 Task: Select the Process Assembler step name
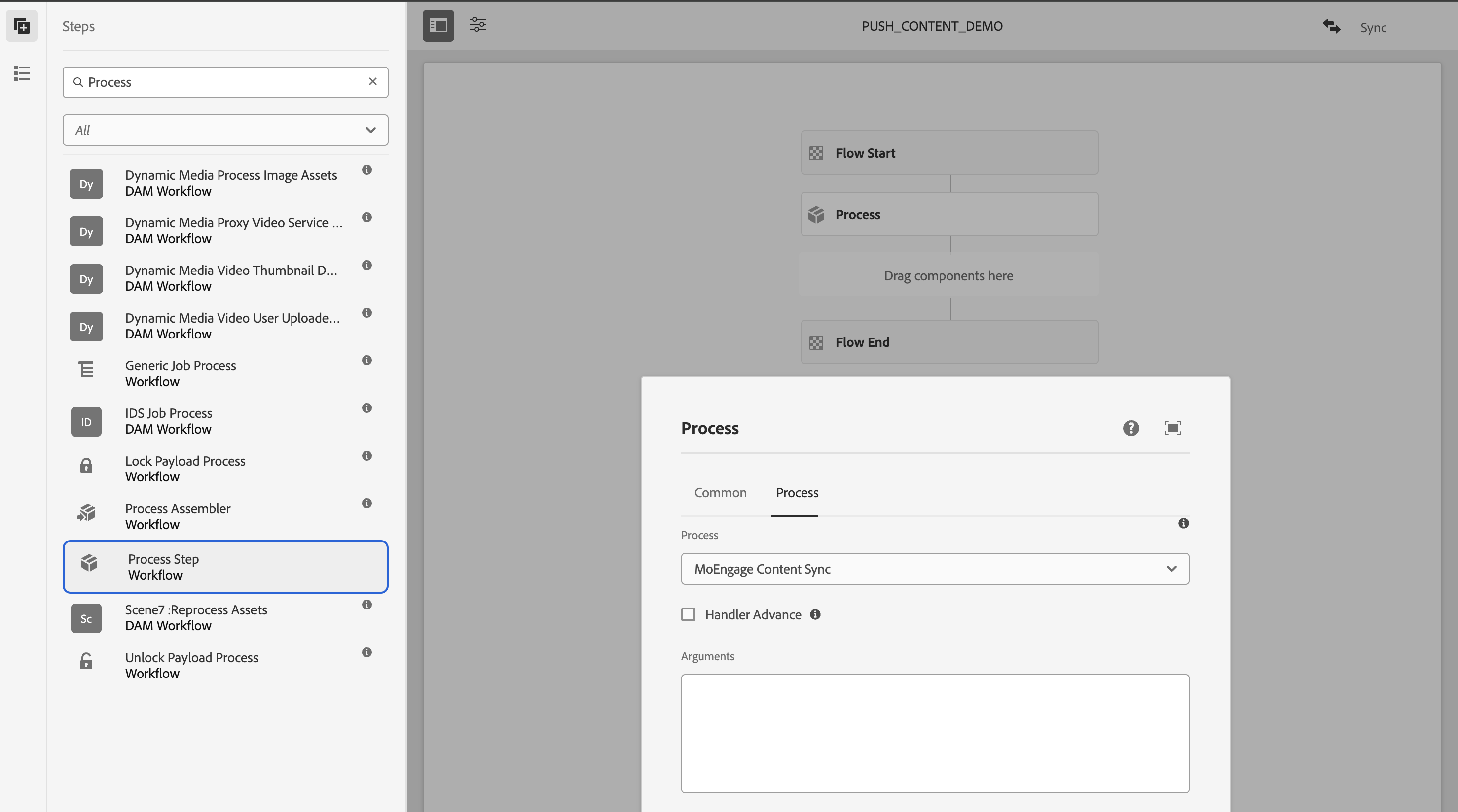tap(178, 508)
